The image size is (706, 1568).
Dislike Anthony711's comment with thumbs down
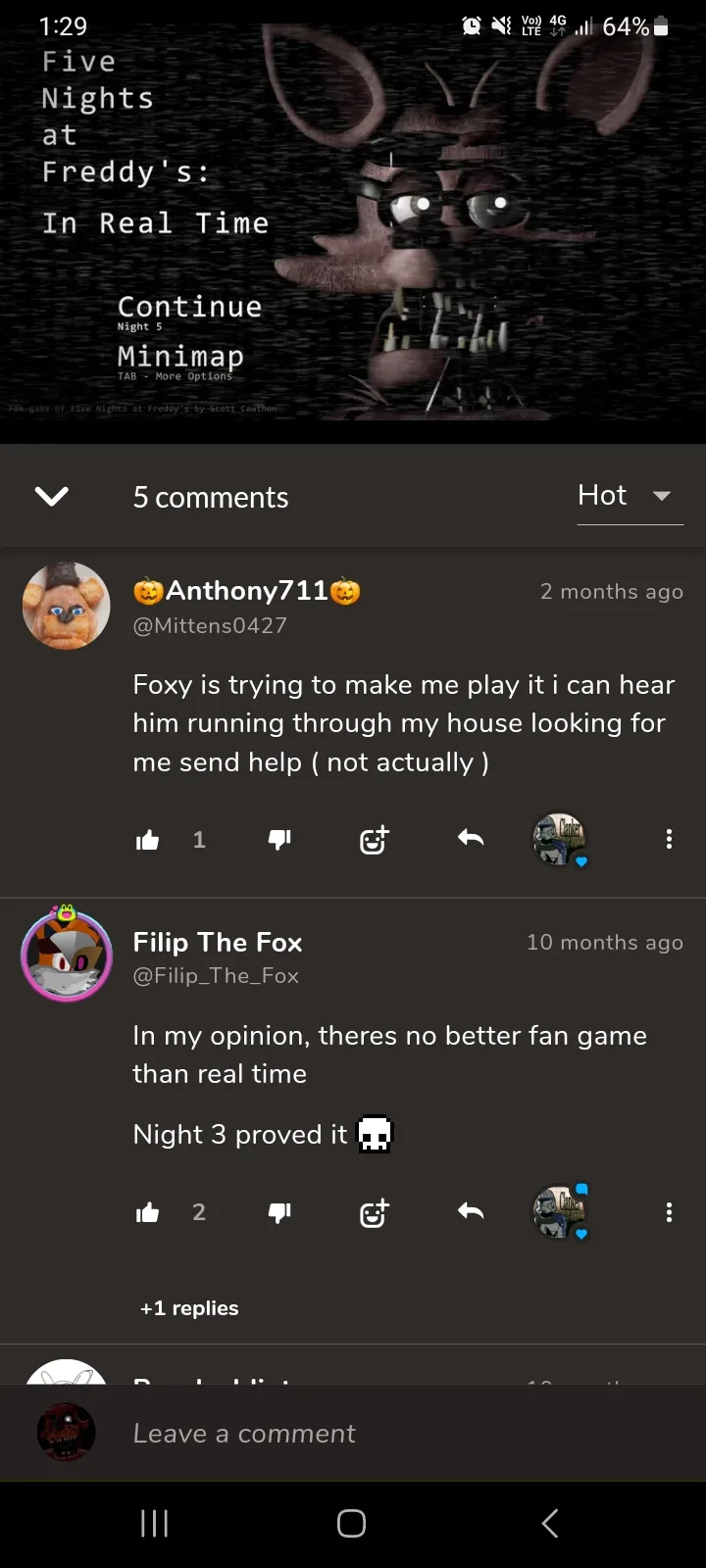click(279, 839)
